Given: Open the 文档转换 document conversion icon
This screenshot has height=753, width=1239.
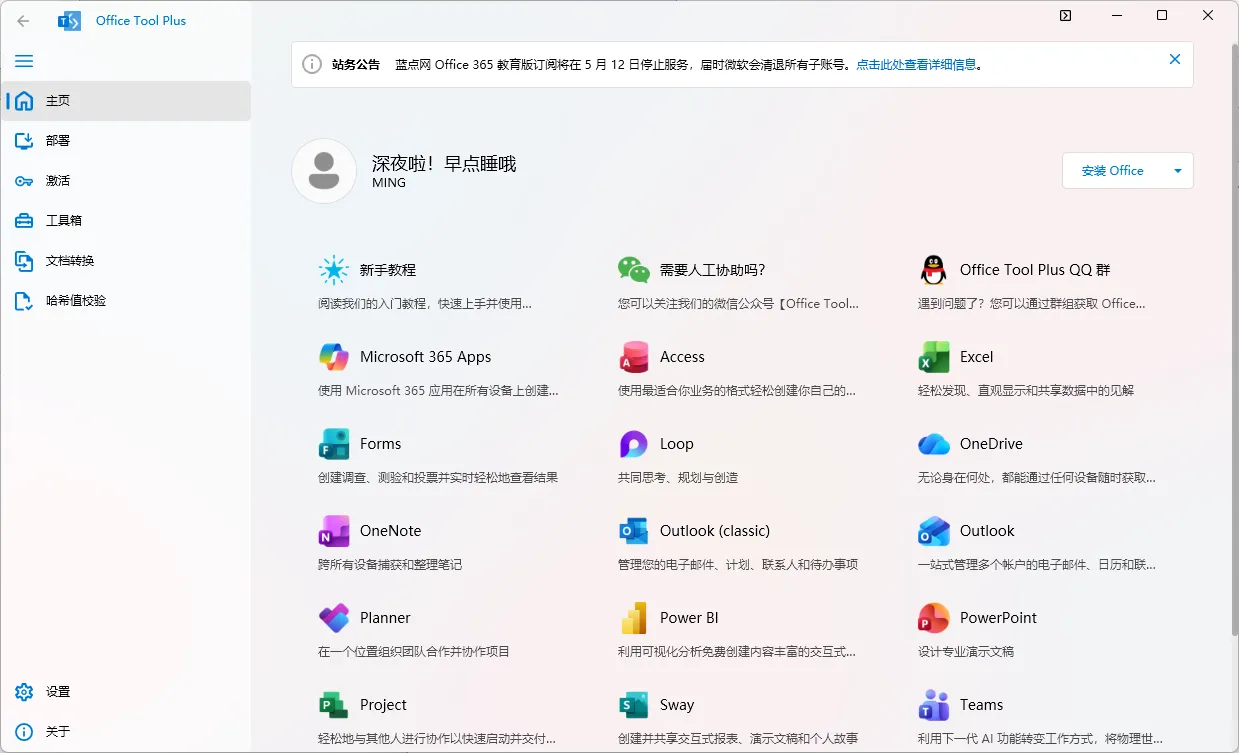Looking at the screenshot, I should point(24,260).
